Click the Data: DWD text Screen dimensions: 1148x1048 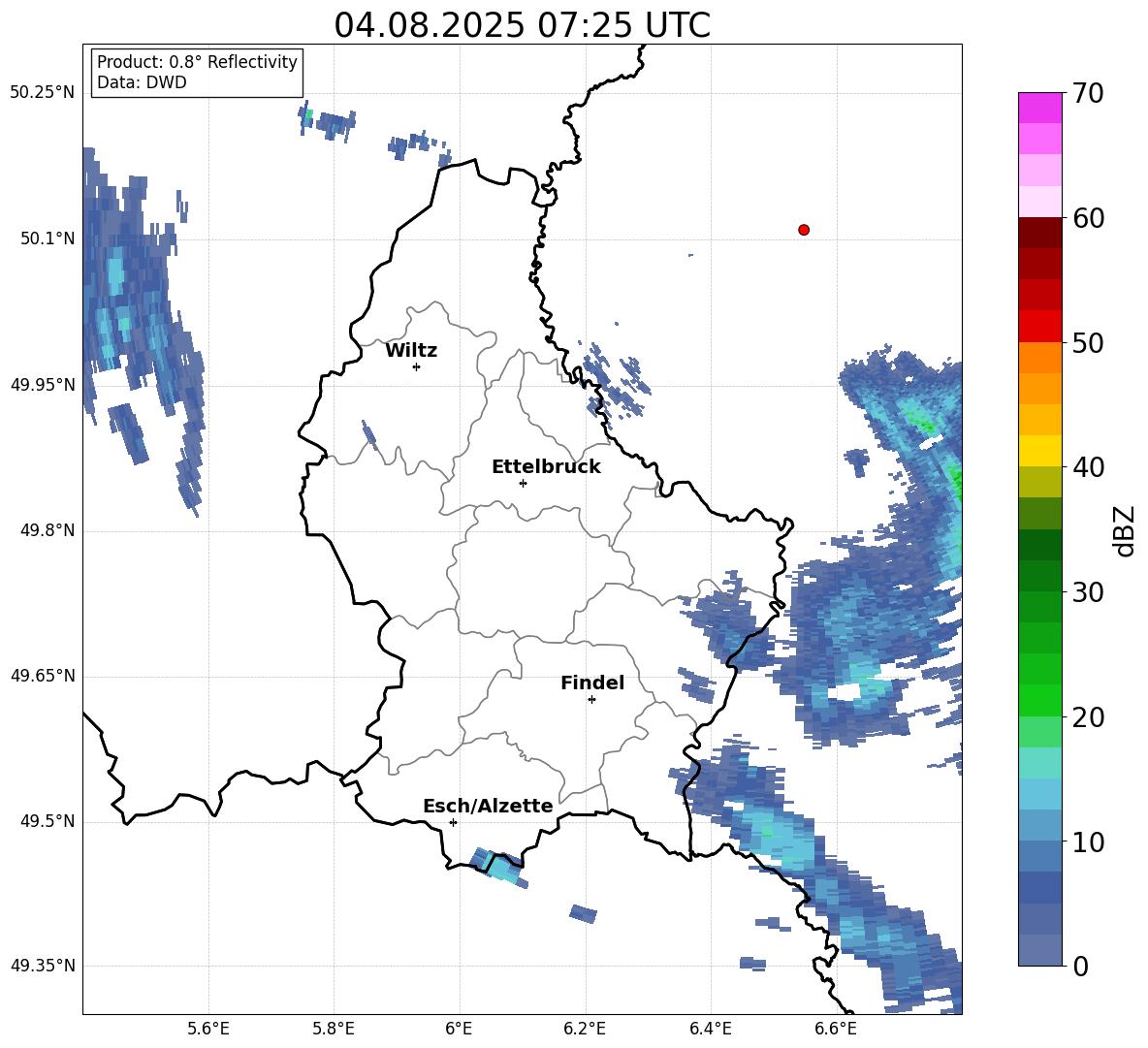(142, 82)
